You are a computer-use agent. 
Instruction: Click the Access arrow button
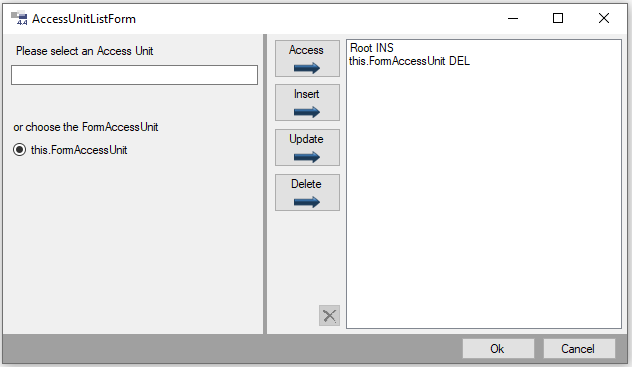tap(307, 58)
